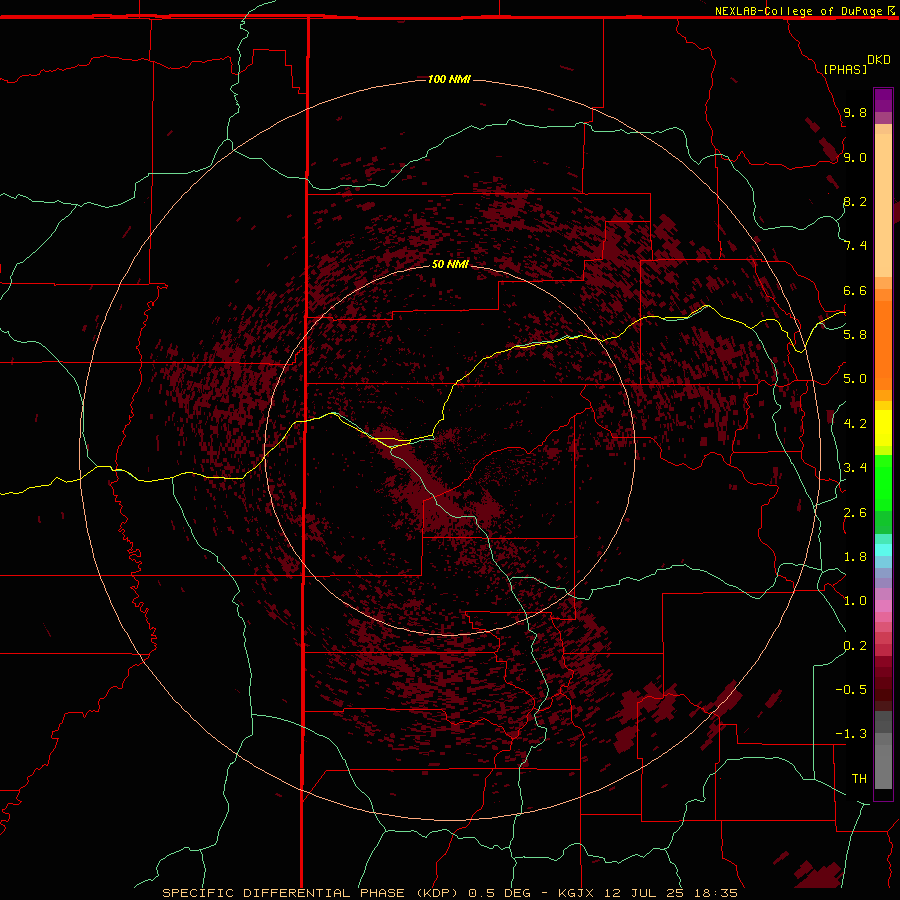Pick the bright green color bar segment
900x900 pixels.
click(x=883, y=483)
